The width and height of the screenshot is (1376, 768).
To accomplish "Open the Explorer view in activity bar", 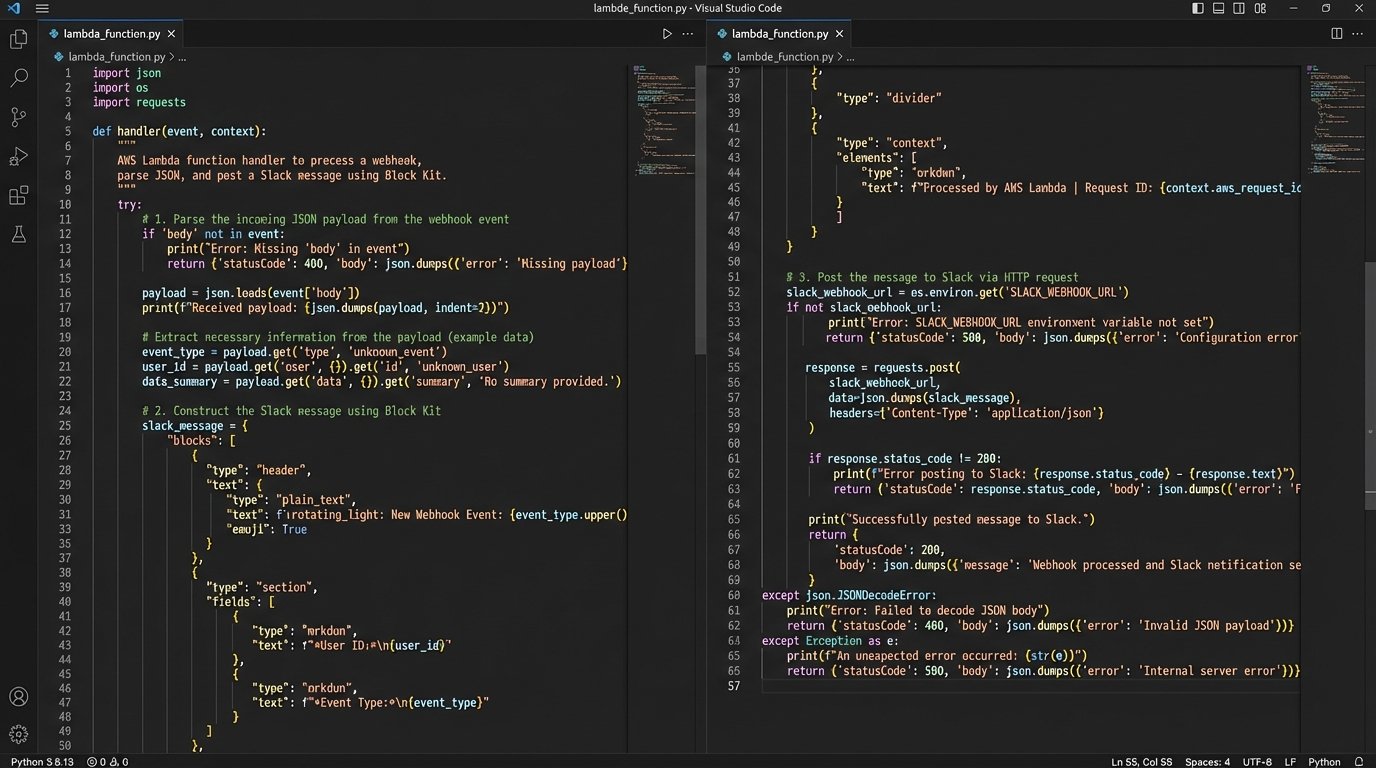I will [x=18, y=39].
